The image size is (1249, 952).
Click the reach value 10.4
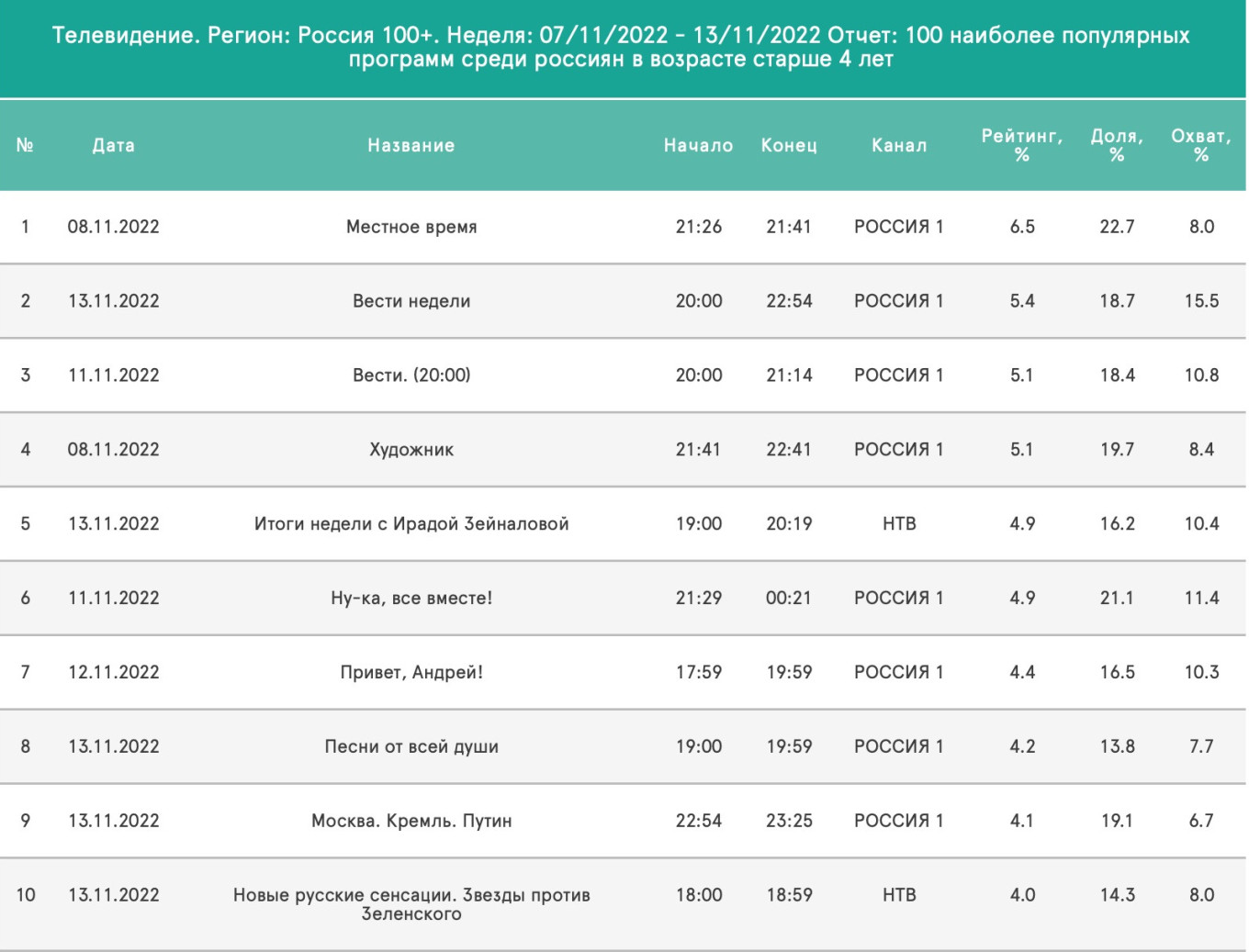[x=1201, y=524]
